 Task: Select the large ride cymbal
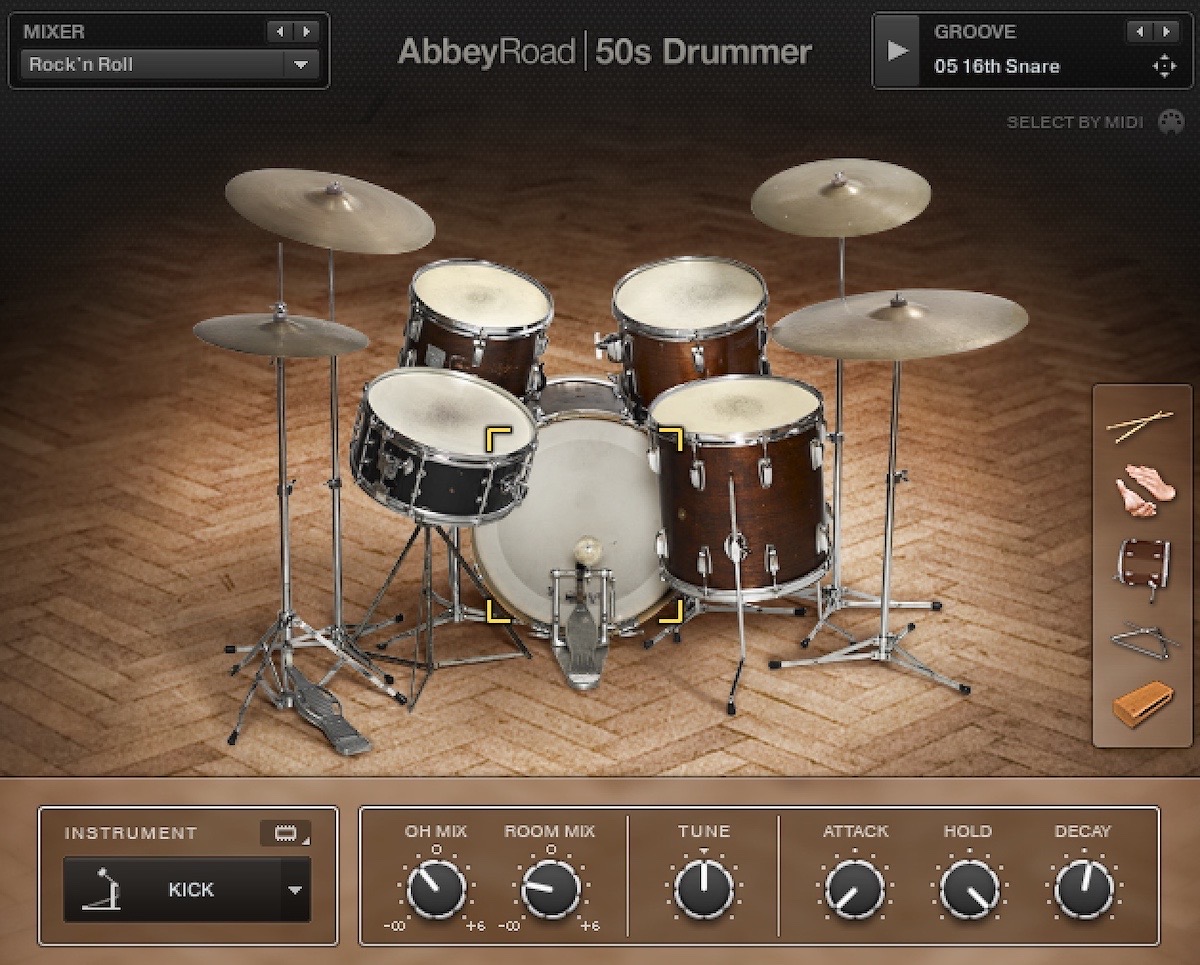click(900, 324)
